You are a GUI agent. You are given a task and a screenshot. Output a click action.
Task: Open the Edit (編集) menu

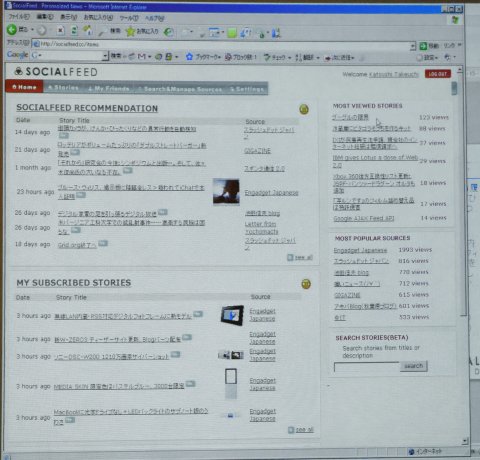(45, 16)
